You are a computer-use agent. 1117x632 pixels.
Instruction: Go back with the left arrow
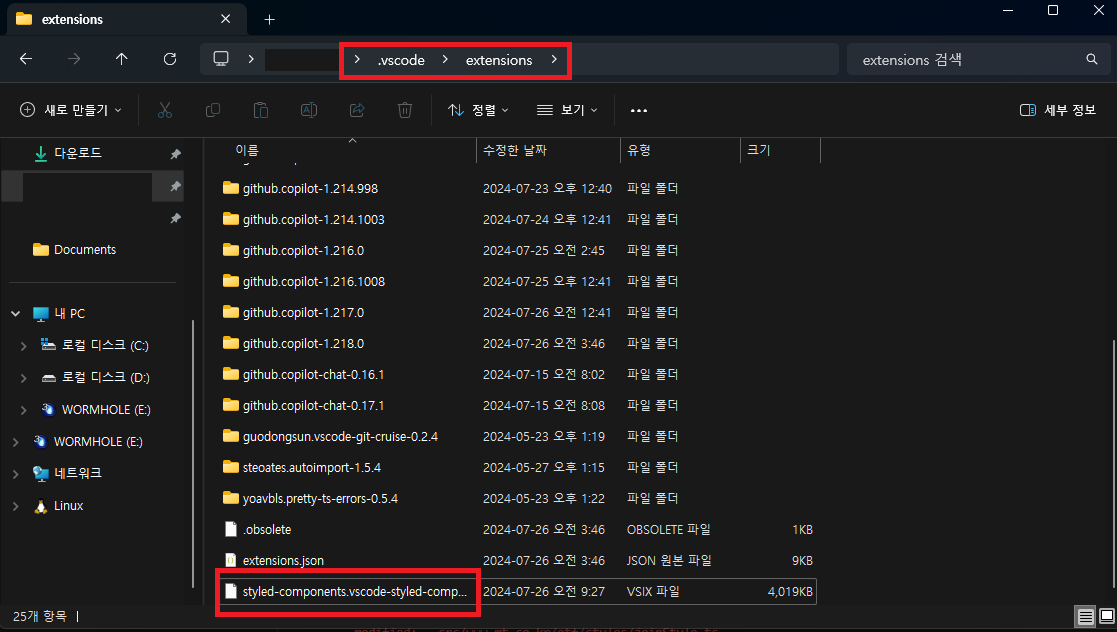[26, 59]
